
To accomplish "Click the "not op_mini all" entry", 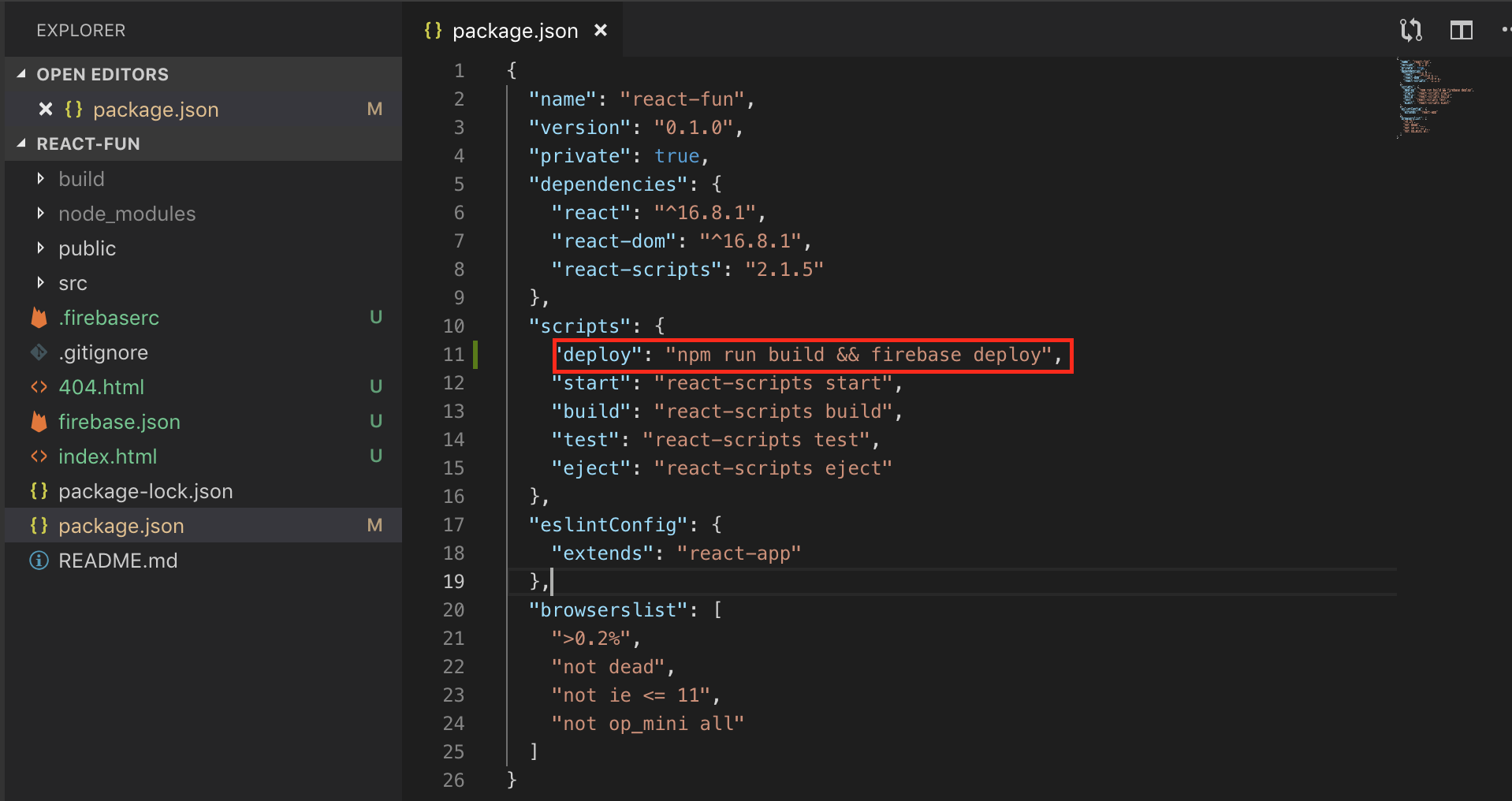I will [647, 724].
